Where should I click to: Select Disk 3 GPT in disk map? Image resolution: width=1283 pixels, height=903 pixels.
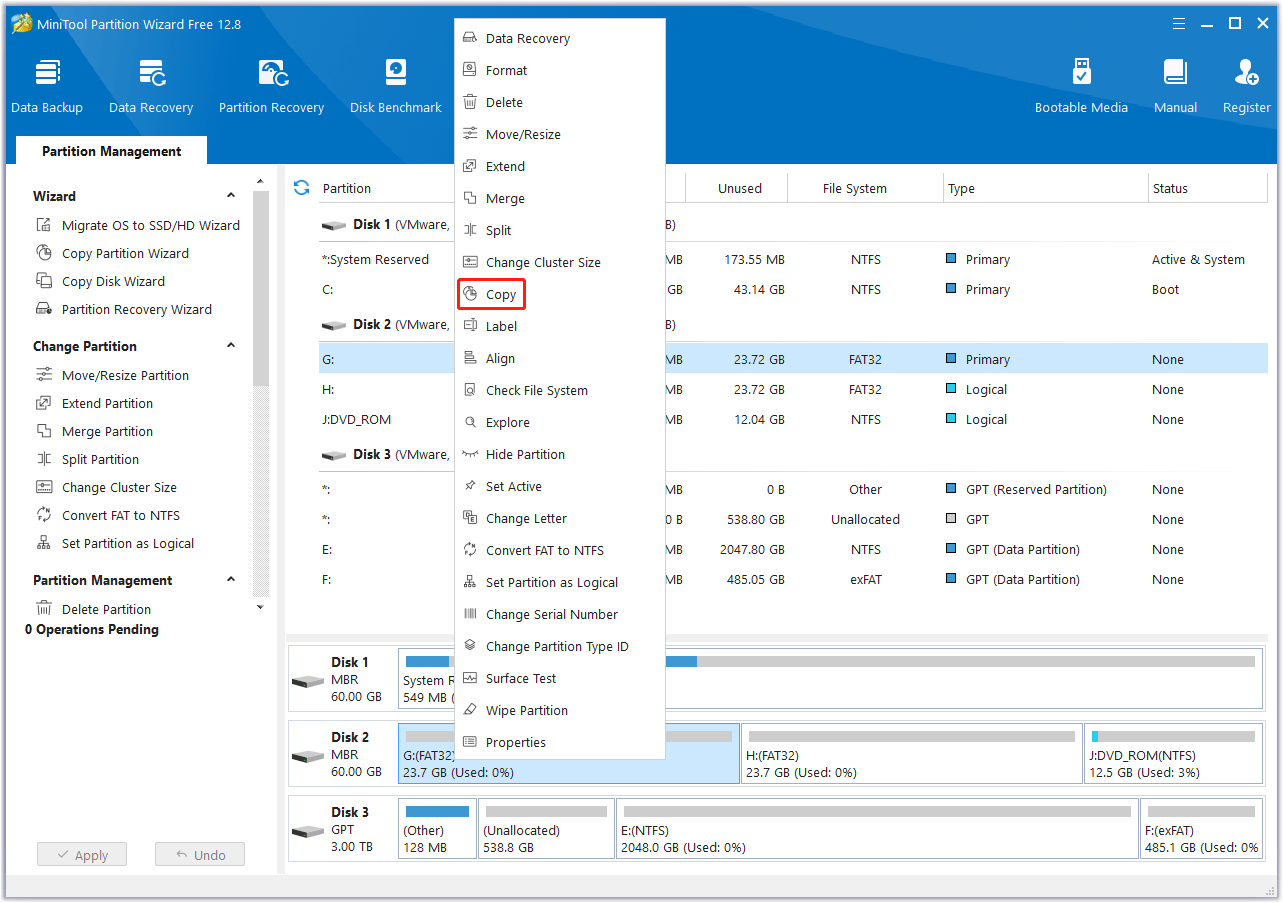pyautogui.click(x=342, y=828)
